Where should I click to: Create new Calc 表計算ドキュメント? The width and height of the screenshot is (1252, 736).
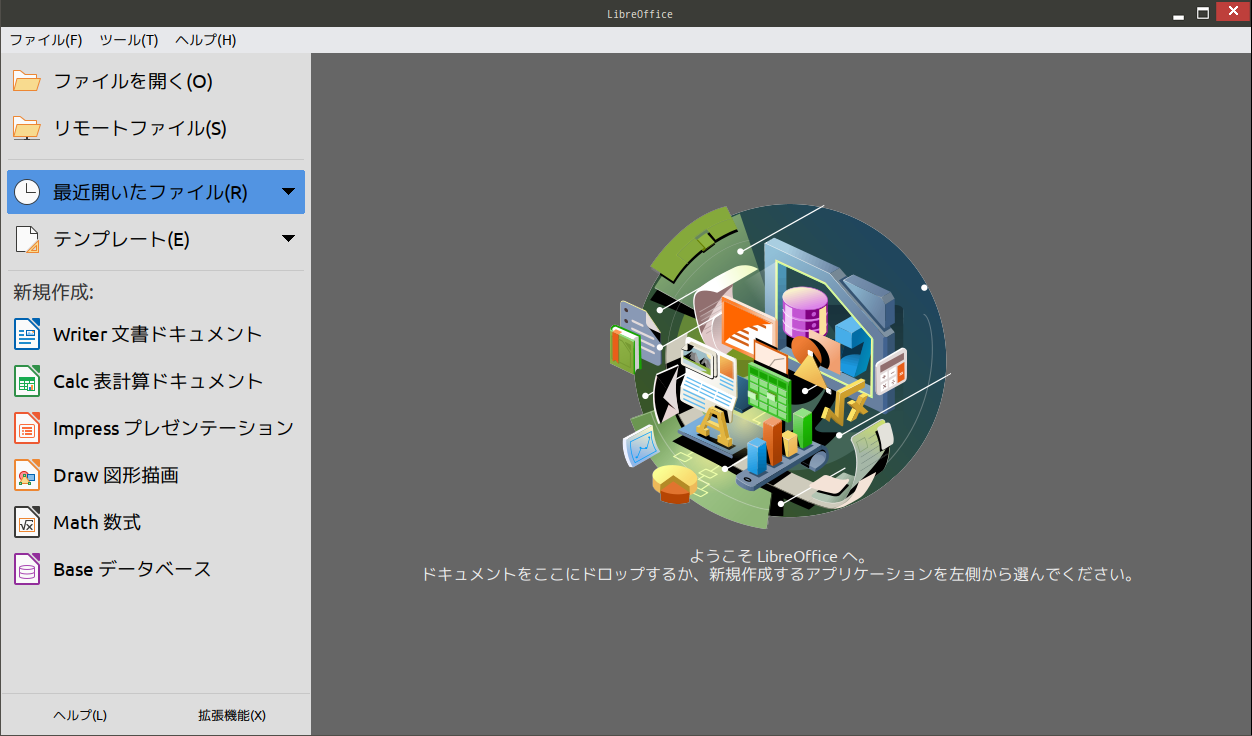pyautogui.click(x=156, y=381)
